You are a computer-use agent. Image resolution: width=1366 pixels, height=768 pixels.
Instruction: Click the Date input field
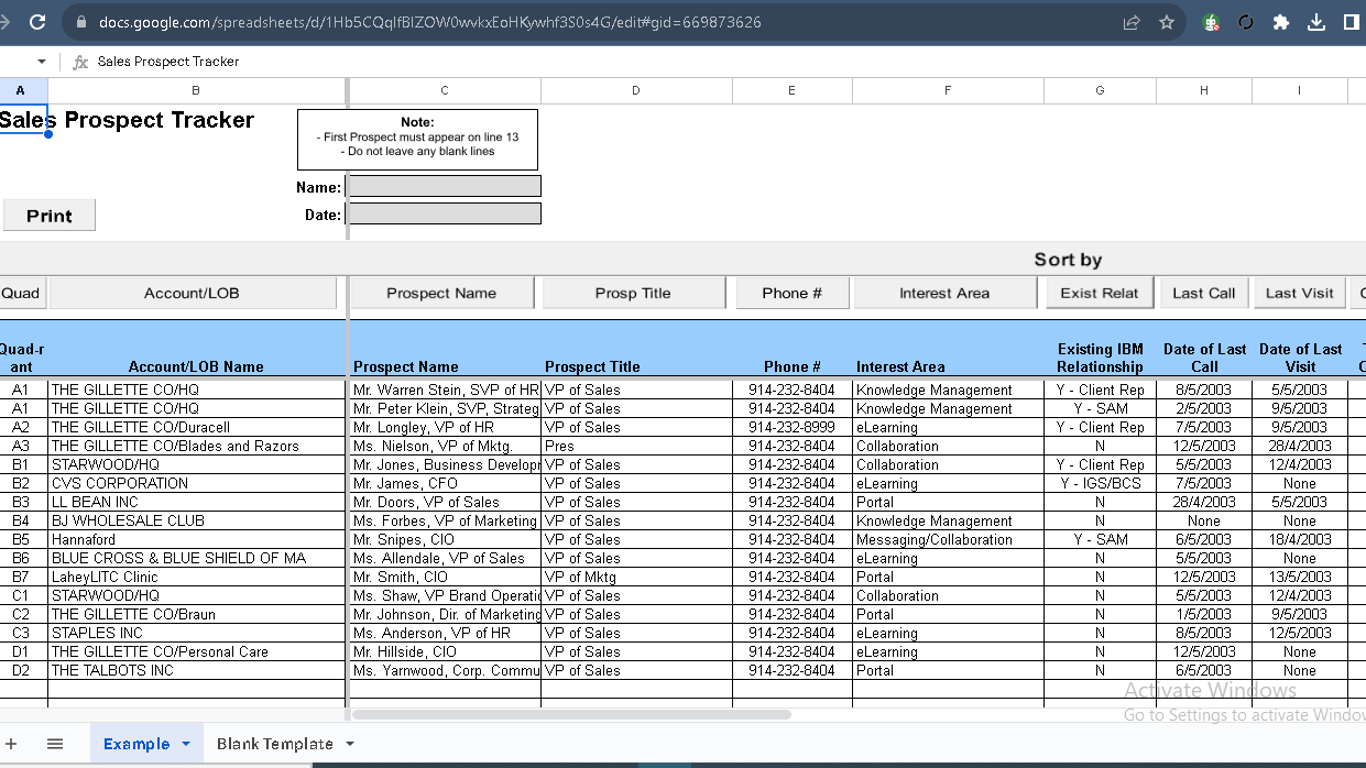(x=444, y=214)
